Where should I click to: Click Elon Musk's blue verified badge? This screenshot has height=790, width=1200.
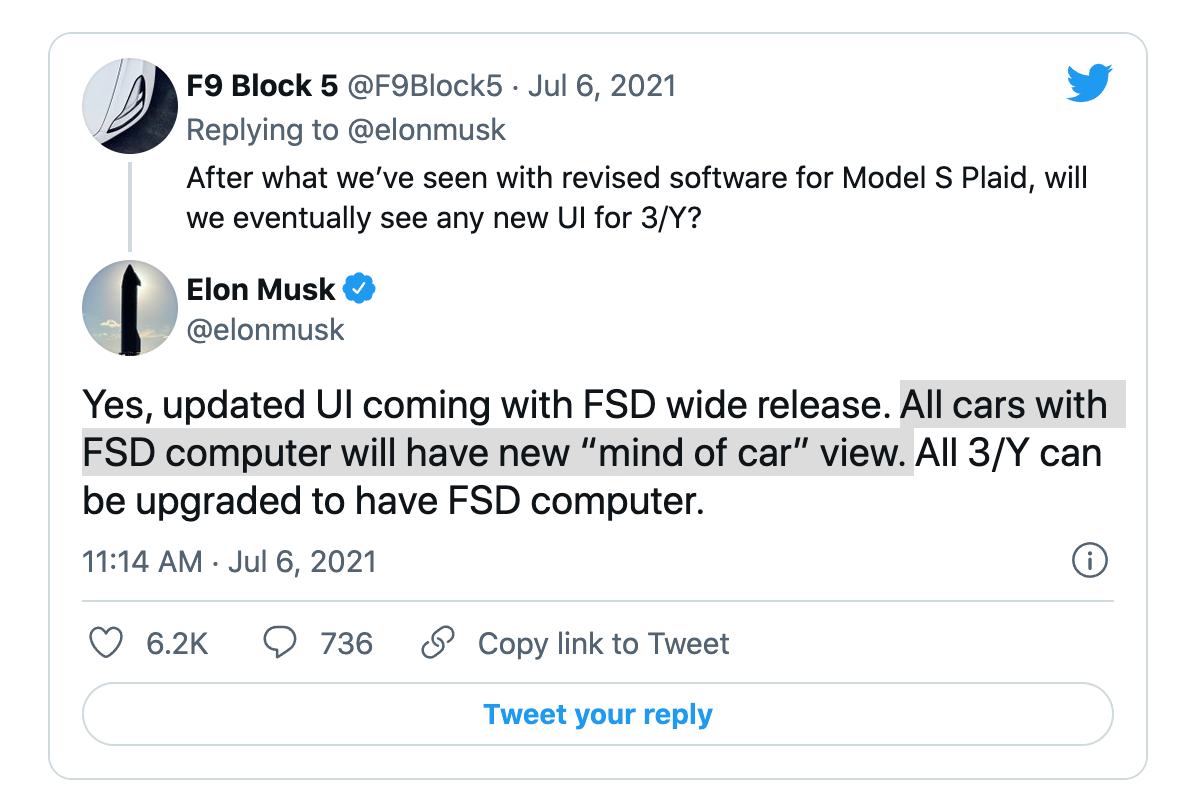click(x=360, y=290)
